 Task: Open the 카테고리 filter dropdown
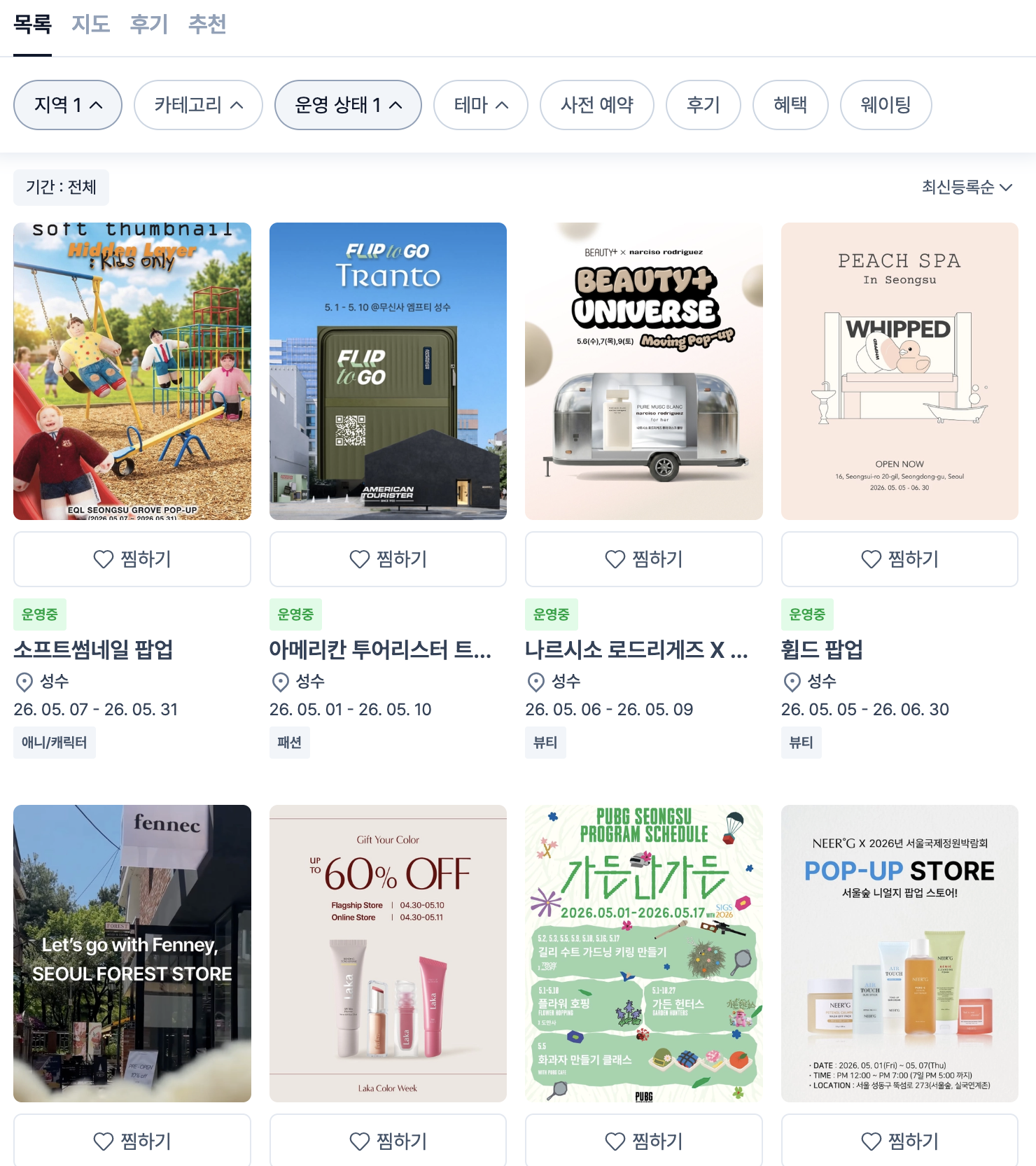[198, 105]
